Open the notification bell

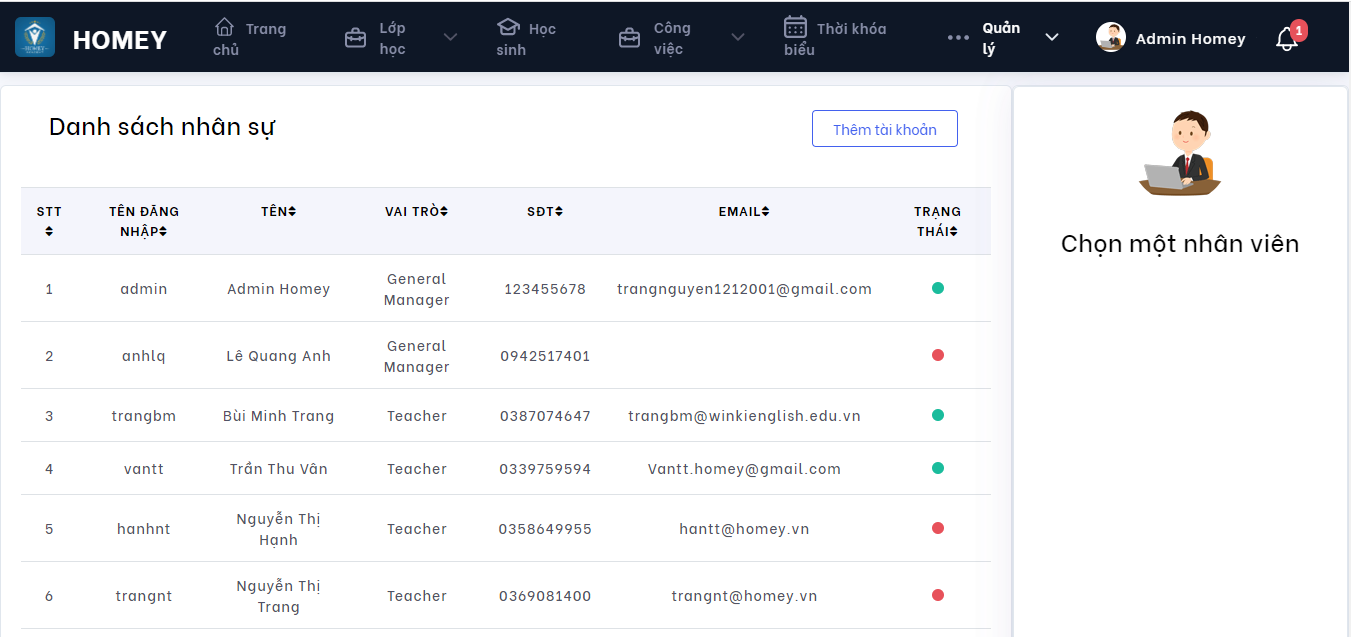1287,39
